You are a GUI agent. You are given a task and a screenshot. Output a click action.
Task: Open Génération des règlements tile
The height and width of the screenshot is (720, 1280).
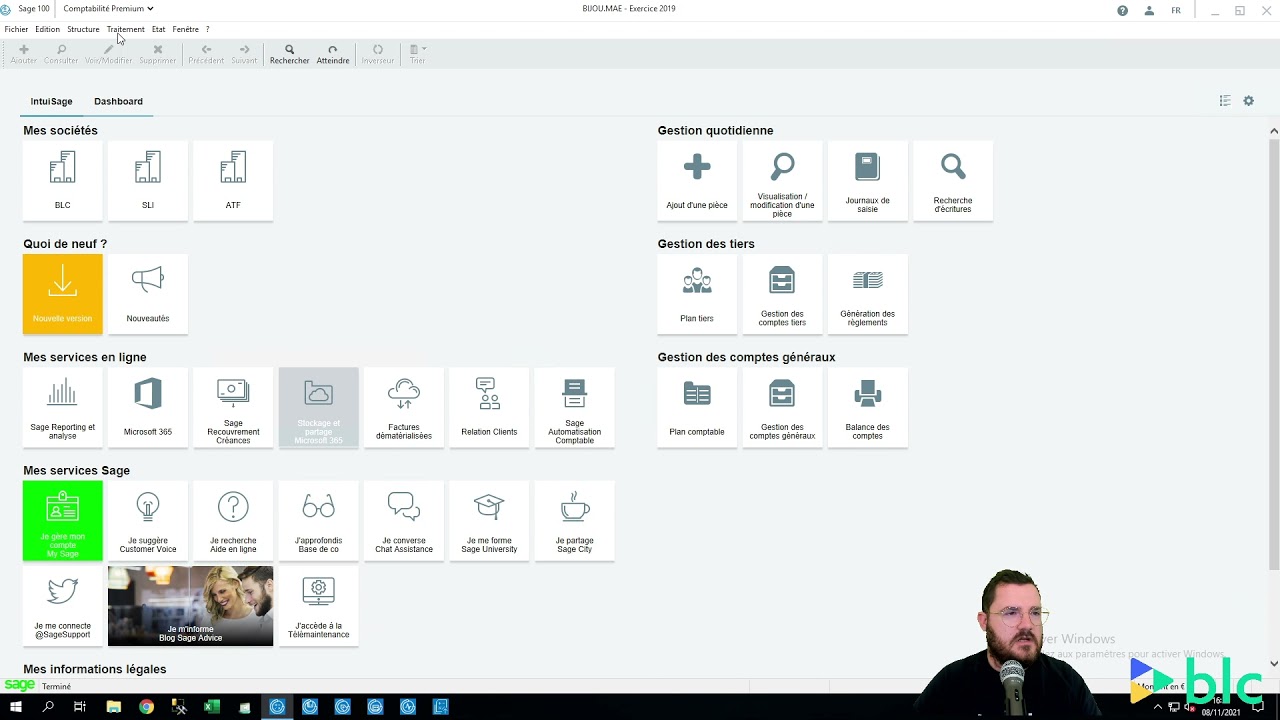867,294
